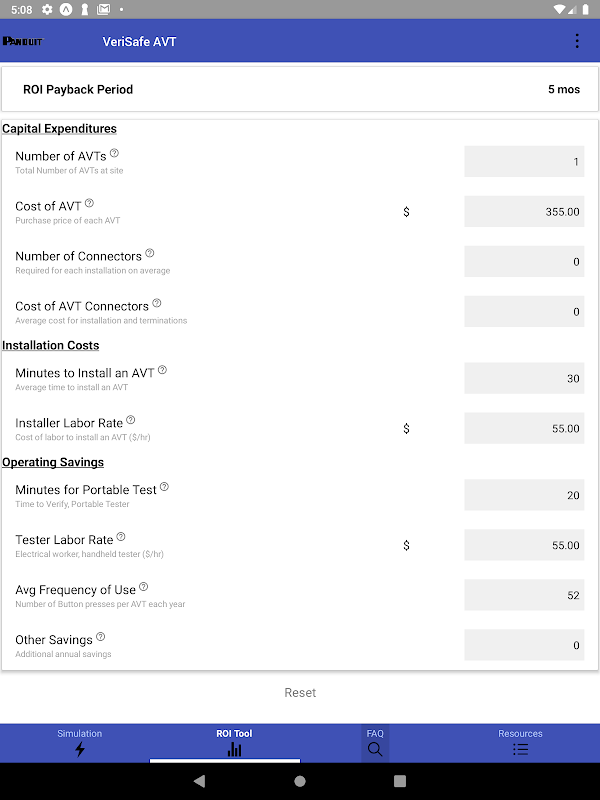Focus the Avg Frequency of Use field
Screen dimensions: 600x800
(524, 596)
